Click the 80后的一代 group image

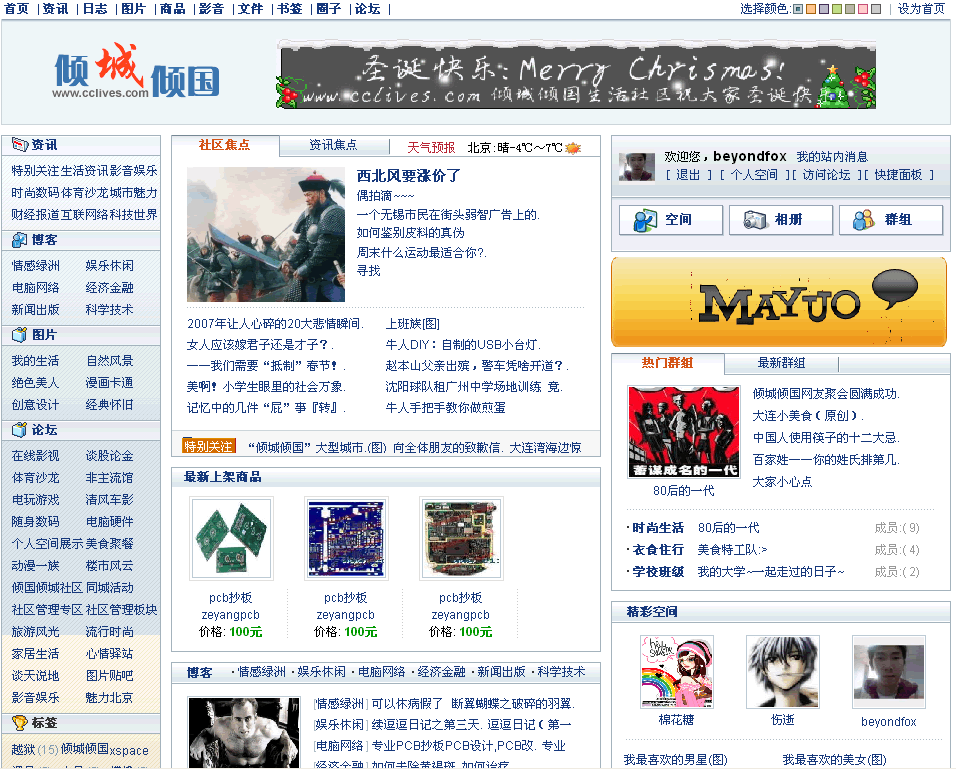683,432
